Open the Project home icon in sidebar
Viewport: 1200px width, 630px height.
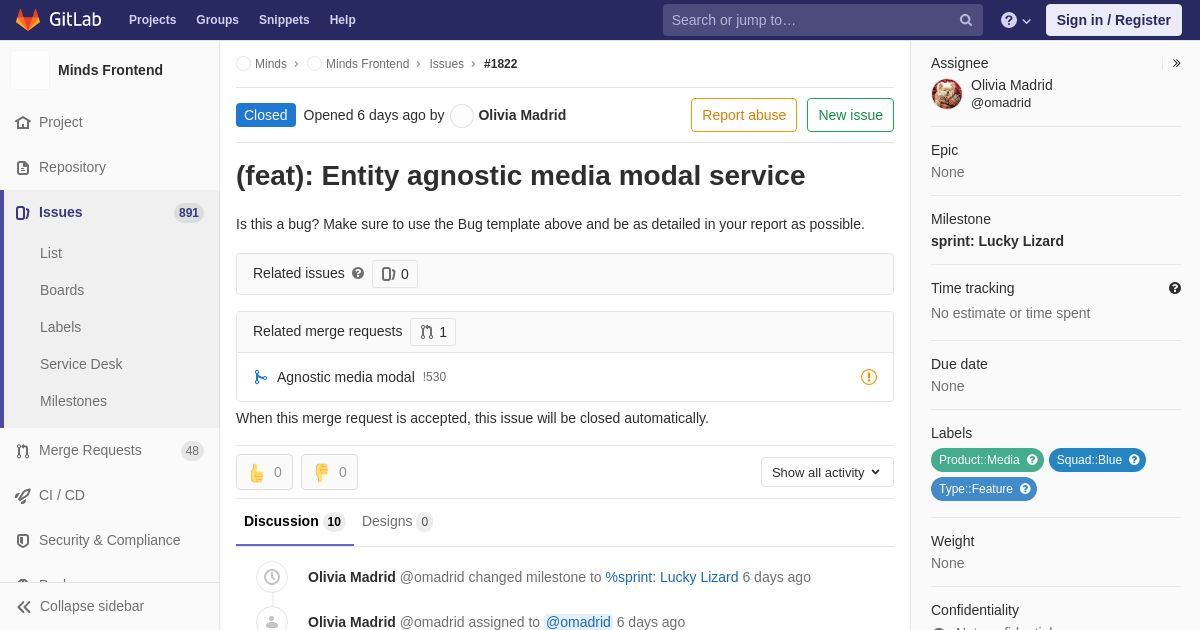pos(23,122)
